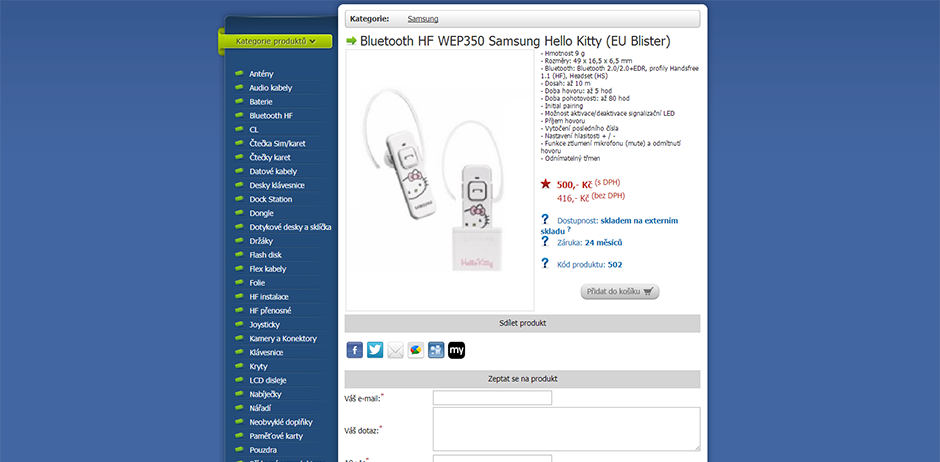This screenshot has height=462, width=940.
Task: Share product on Twitter
Action: tap(375, 350)
